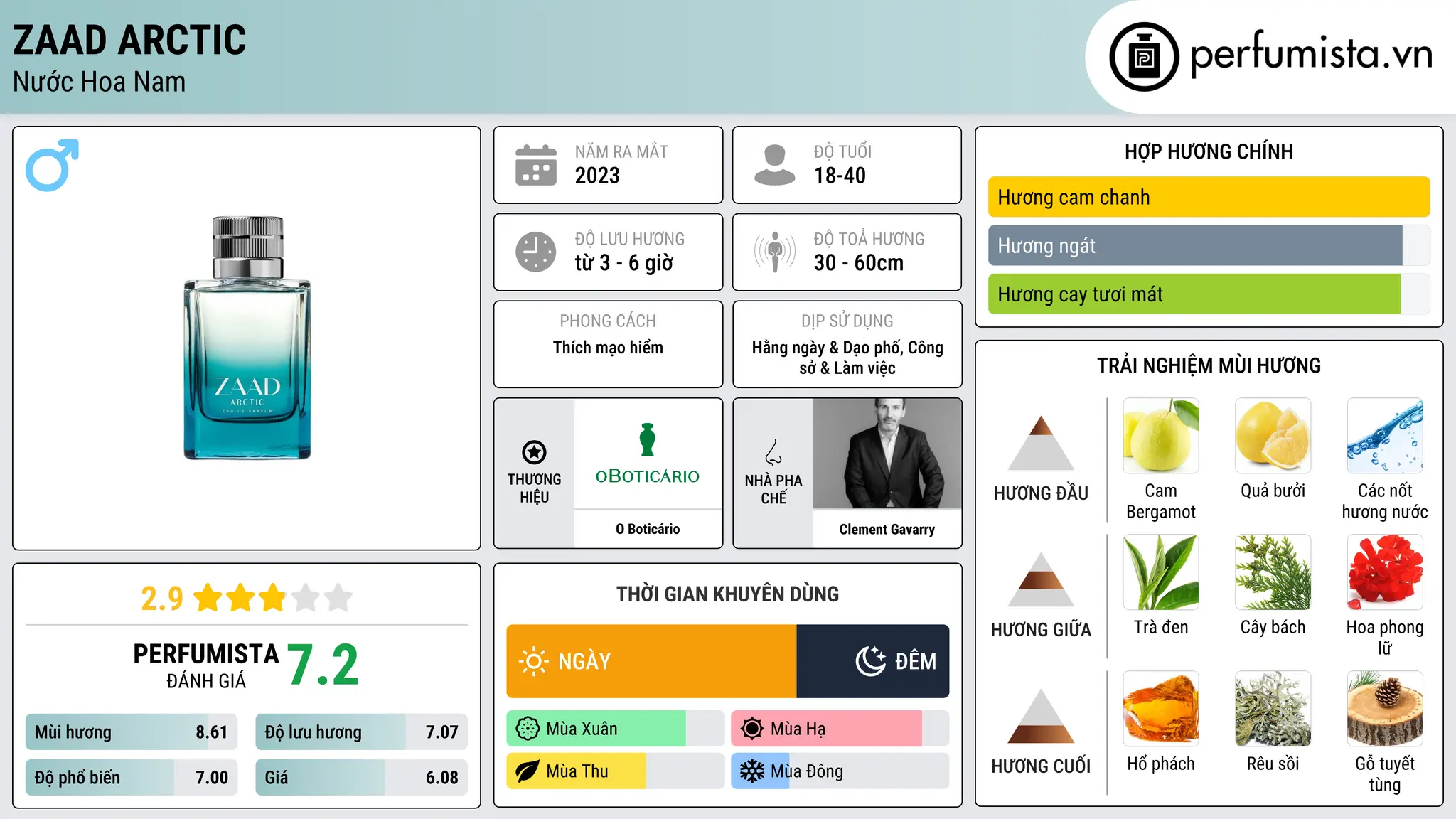Click the snowflake icon next to Mùa Đông
The width and height of the screenshot is (1456, 819).
tap(751, 771)
